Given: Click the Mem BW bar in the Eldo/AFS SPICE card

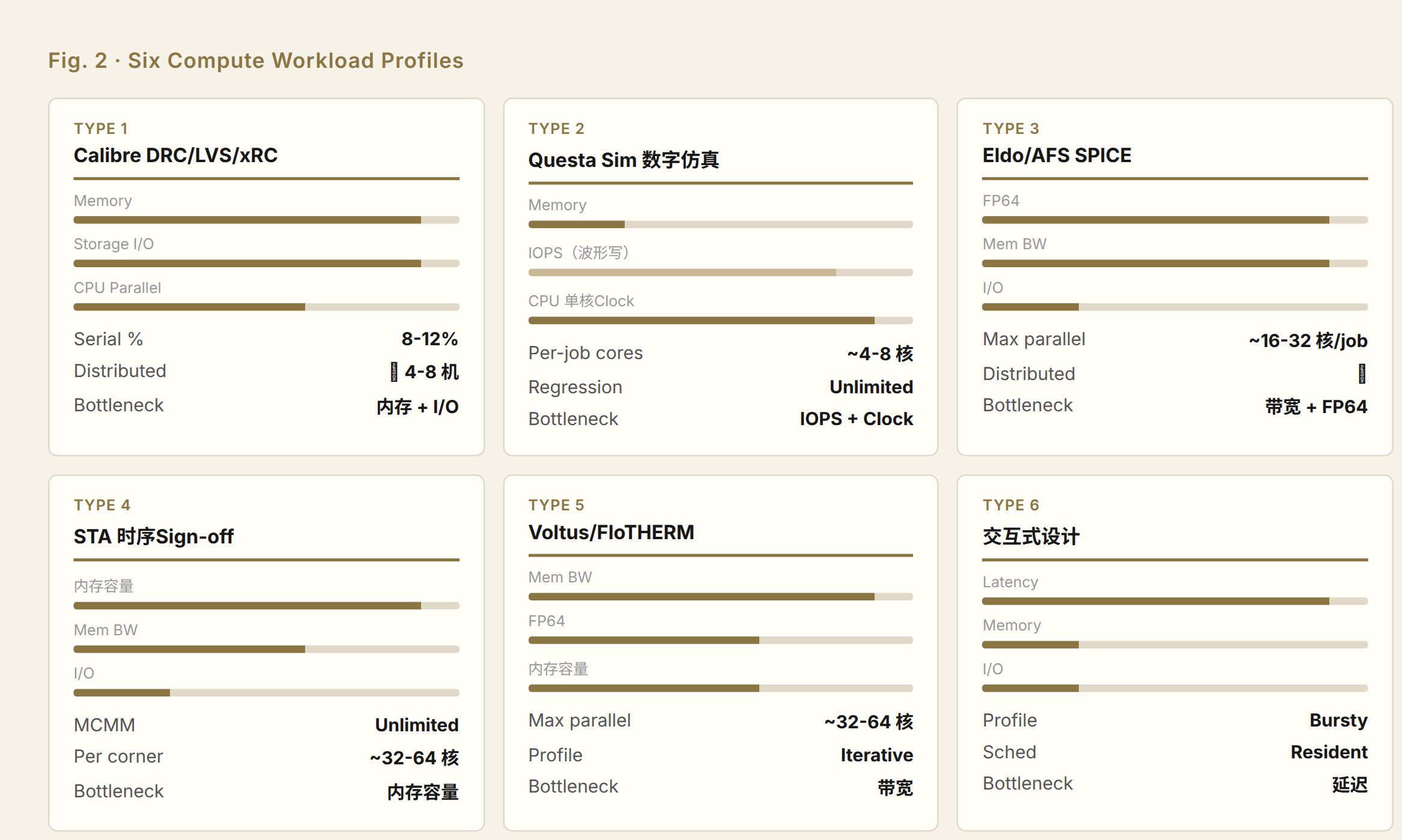Looking at the screenshot, I should 1175,263.
